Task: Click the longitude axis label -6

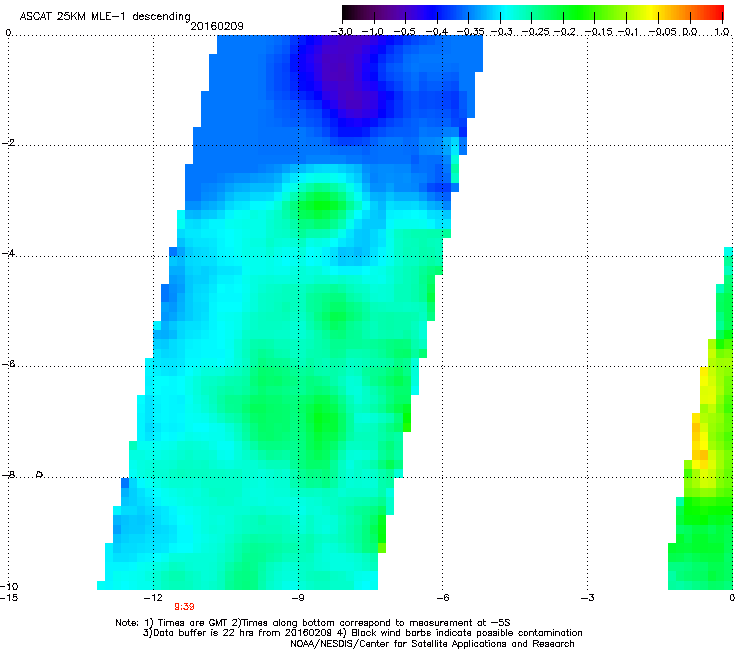Action: 442,598
